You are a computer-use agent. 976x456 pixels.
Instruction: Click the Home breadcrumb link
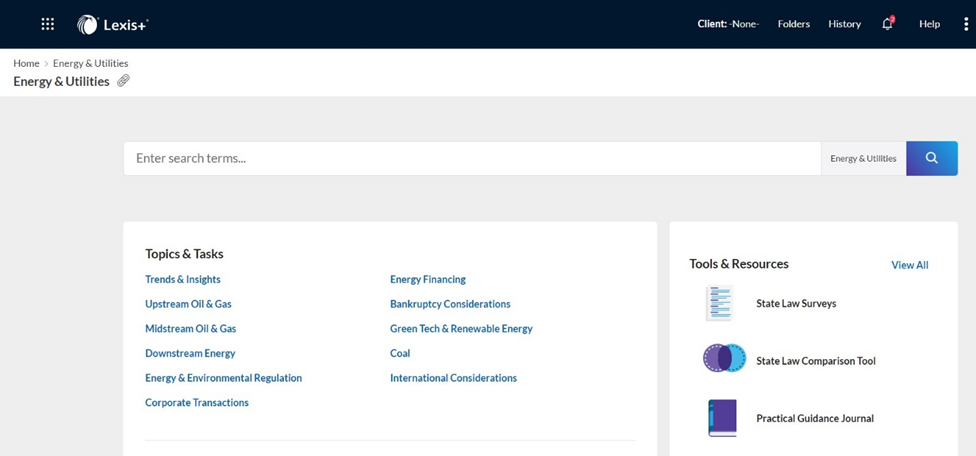[x=26, y=63]
